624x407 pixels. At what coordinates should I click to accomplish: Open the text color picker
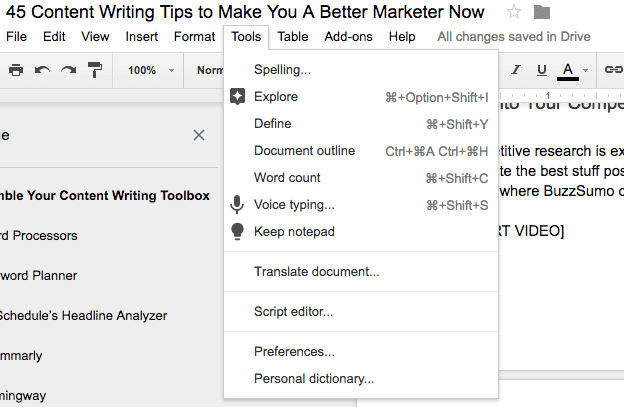(568, 70)
